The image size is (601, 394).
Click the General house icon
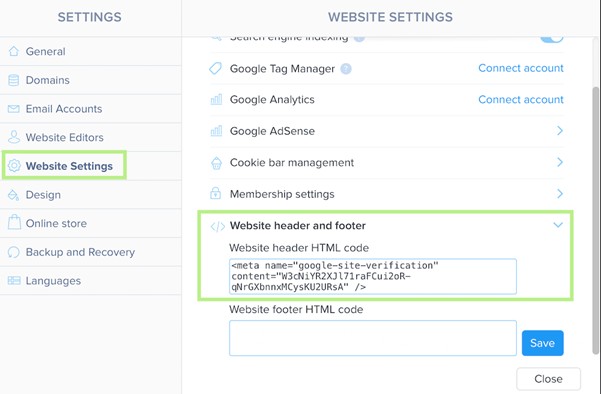[x=14, y=51]
